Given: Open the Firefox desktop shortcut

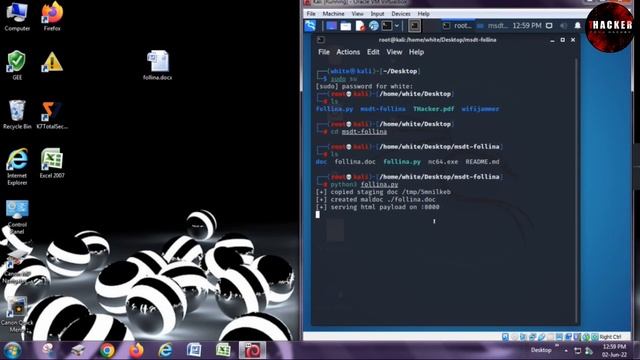Looking at the screenshot, I should [52, 17].
